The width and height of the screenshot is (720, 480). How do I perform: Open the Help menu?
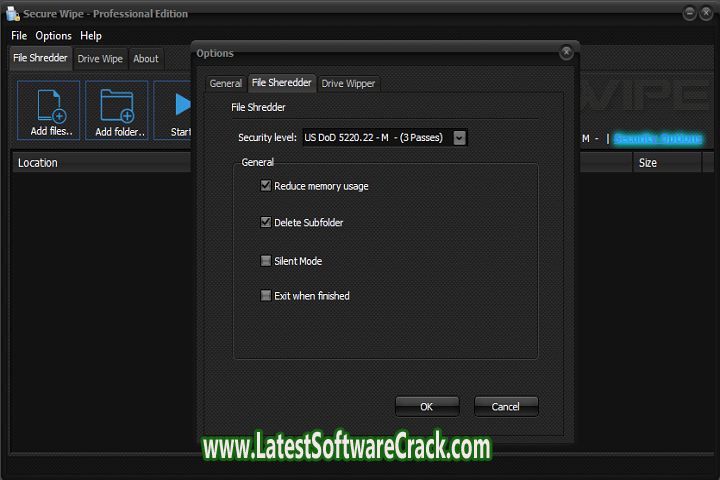[91, 36]
